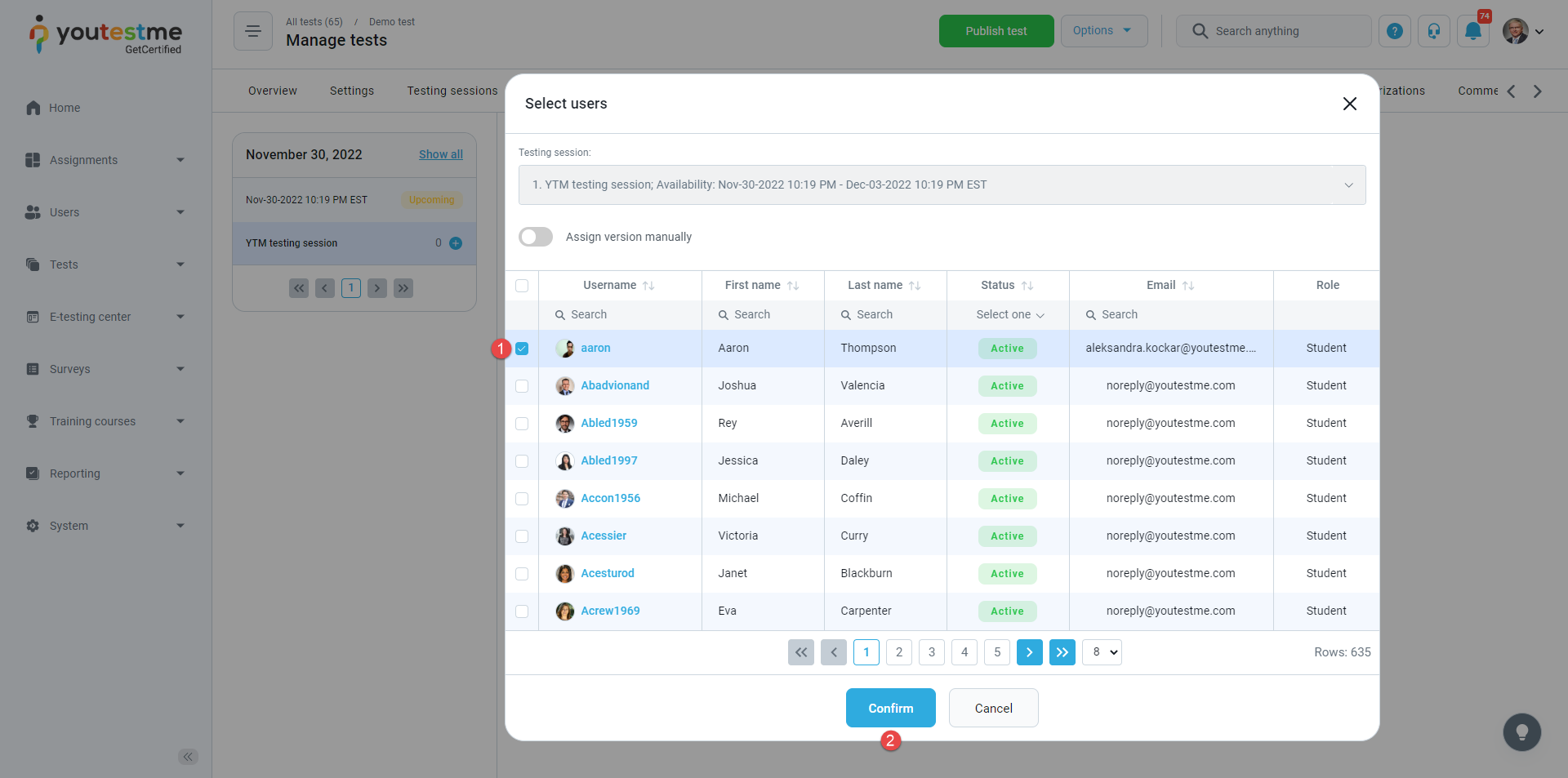Check the Acesturod user checkbox
Viewport: 1568px width, 778px height.
tap(522, 574)
